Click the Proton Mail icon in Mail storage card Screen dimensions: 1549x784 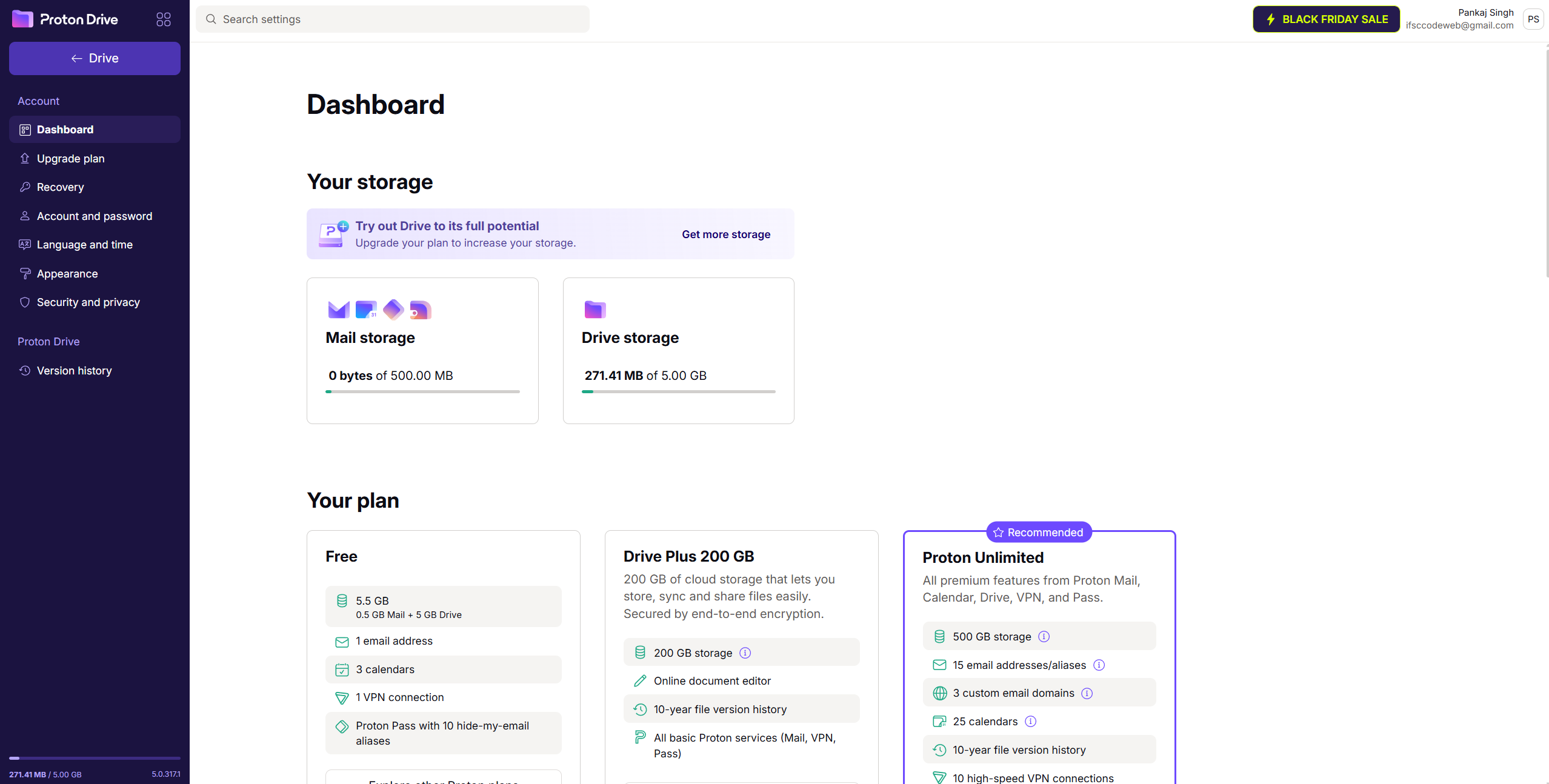(x=338, y=309)
